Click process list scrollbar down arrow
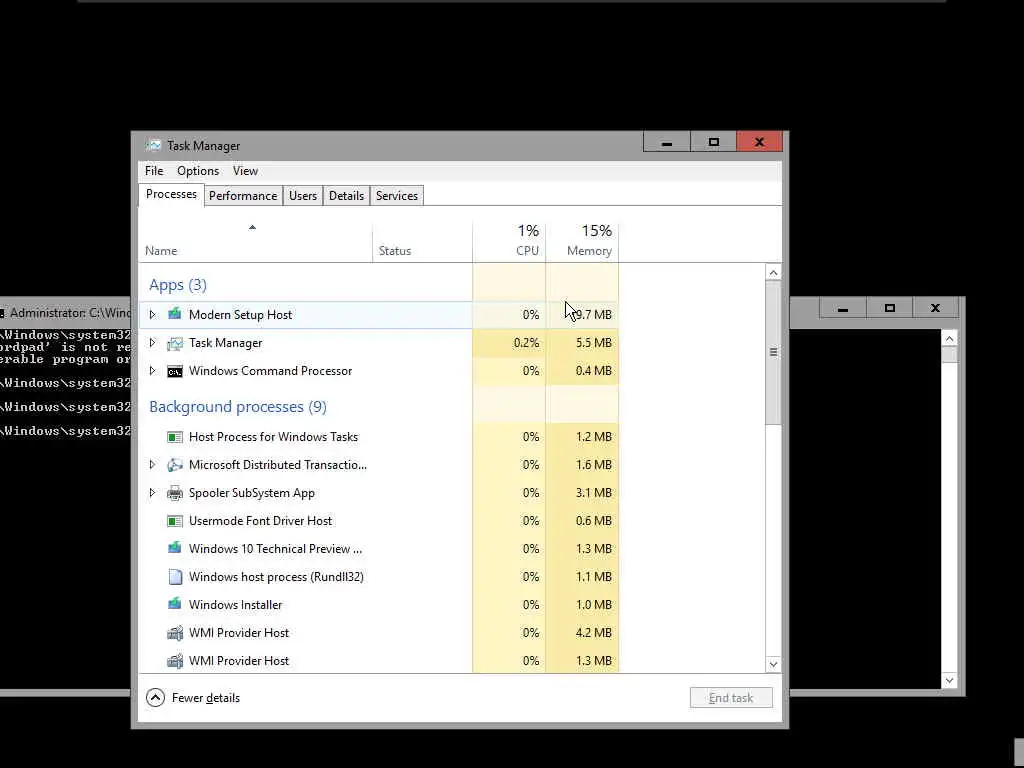The height and width of the screenshot is (768, 1024). point(773,664)
